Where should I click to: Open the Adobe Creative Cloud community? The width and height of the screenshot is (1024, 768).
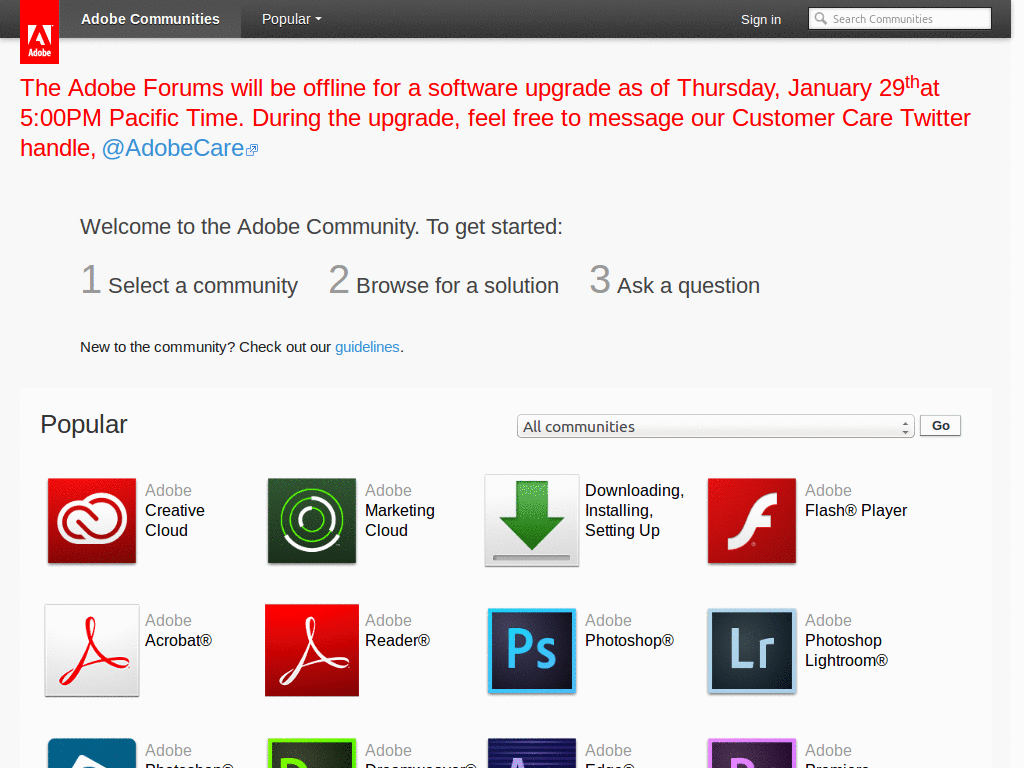(91, 520)
